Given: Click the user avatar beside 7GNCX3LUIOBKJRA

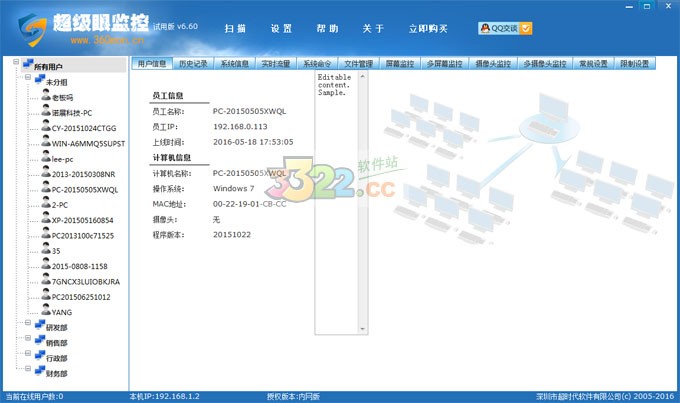Looking at the screenshot, I should (x=46, y=279).
